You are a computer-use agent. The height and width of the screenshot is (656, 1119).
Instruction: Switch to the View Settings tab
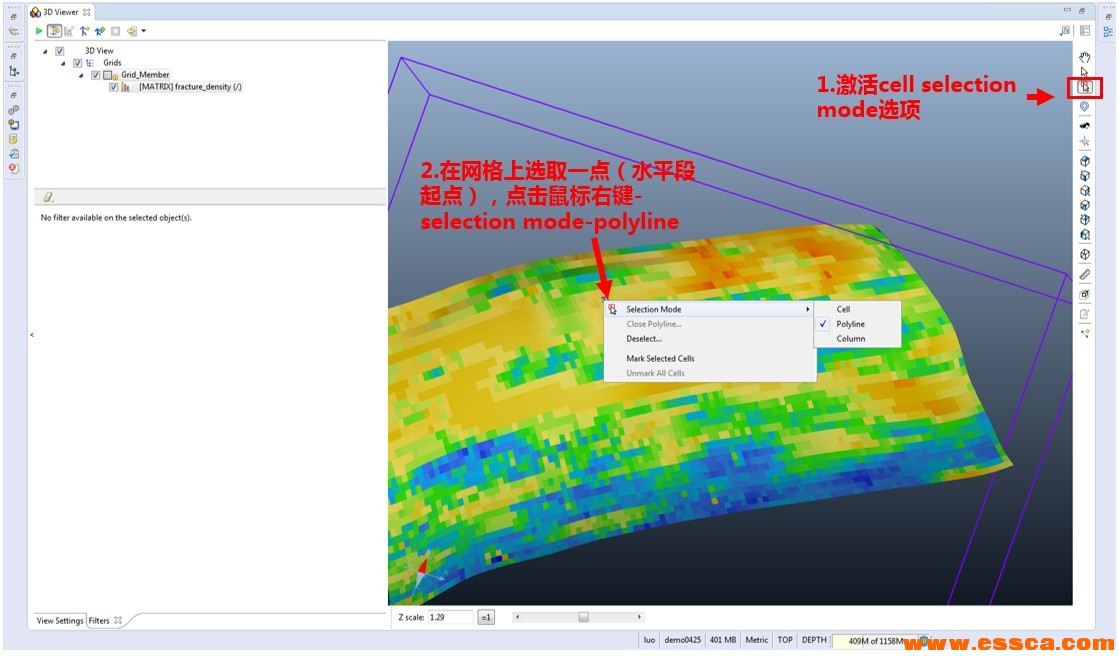[x=60, y=621]
